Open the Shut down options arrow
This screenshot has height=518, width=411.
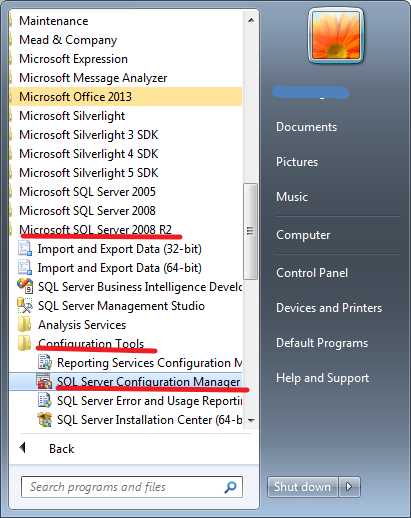coord(349,487)
